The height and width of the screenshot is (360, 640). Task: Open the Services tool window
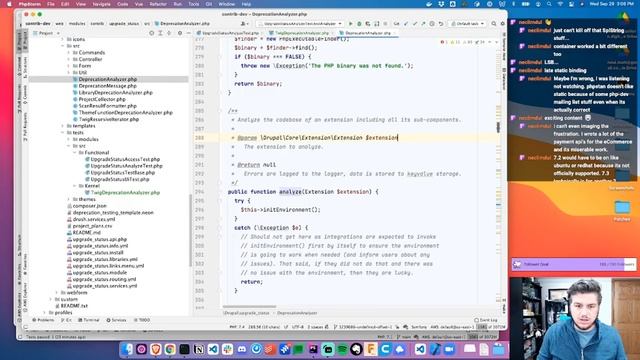pos(116,320)
